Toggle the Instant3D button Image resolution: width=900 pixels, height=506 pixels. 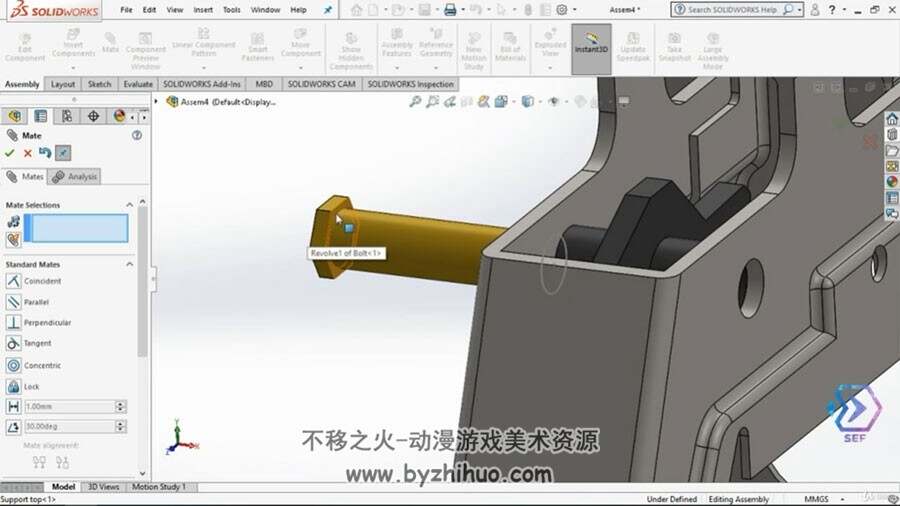[x=591, y=49]
